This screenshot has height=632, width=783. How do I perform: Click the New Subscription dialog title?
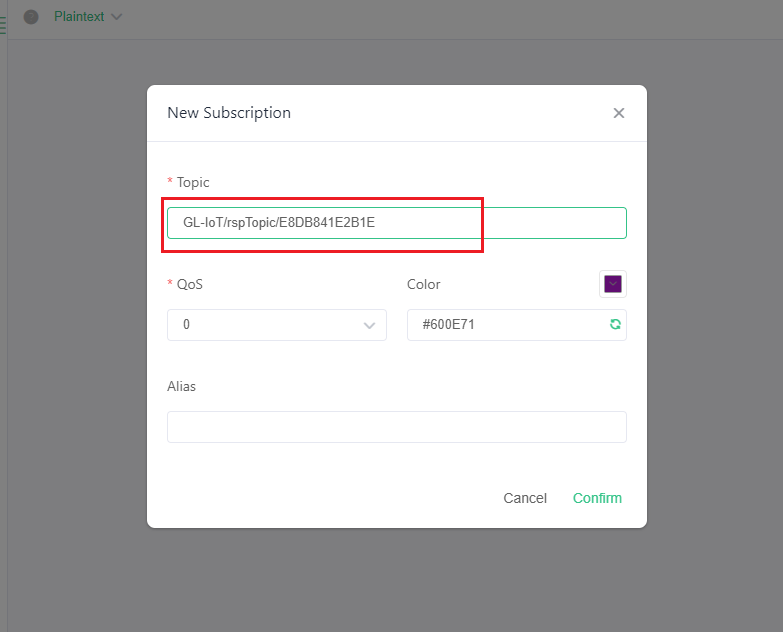pos(229,113)
